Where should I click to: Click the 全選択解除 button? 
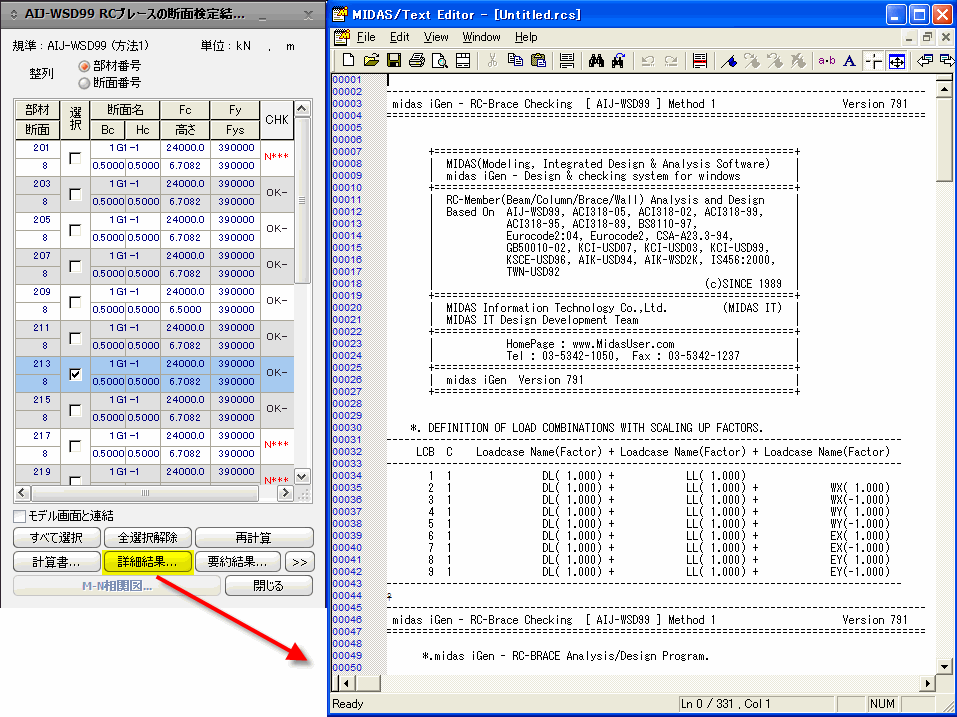tap(148, 538)
